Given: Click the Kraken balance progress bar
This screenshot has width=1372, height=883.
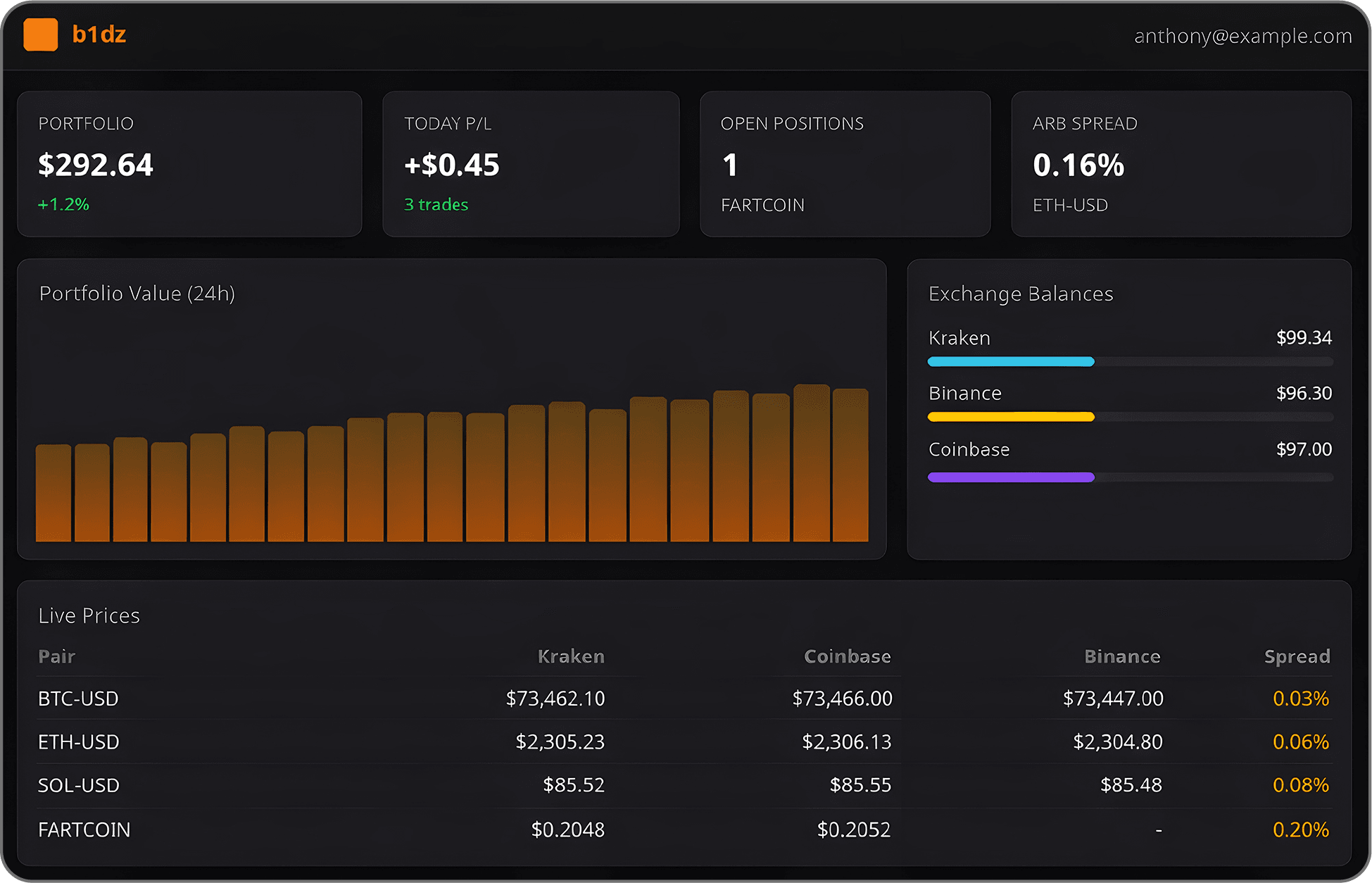Looking at the screenshot, I should point(1011,361).
